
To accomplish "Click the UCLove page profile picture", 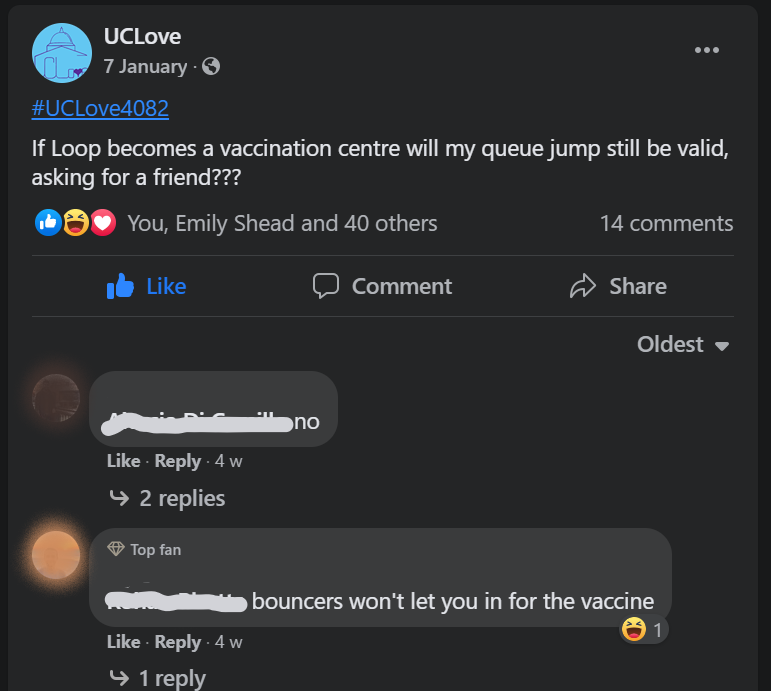I will [x=62, y=53].
